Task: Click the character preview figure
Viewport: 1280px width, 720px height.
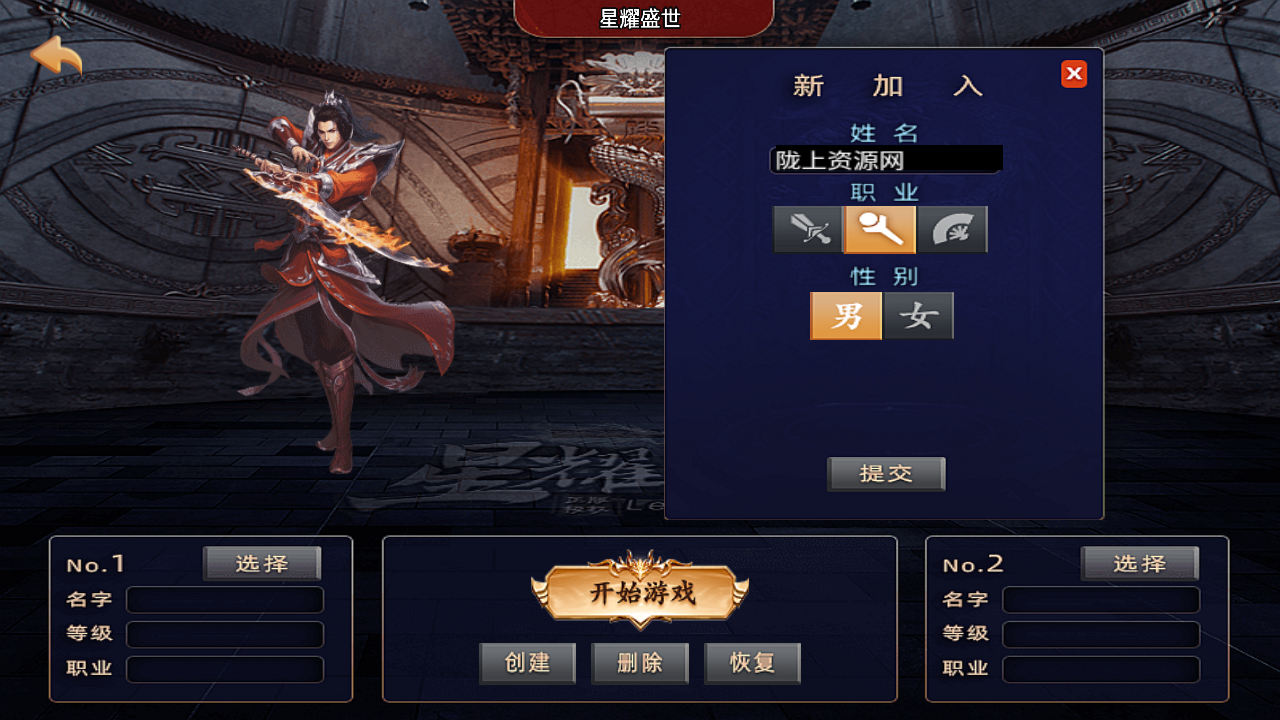Action: (335, 280)
